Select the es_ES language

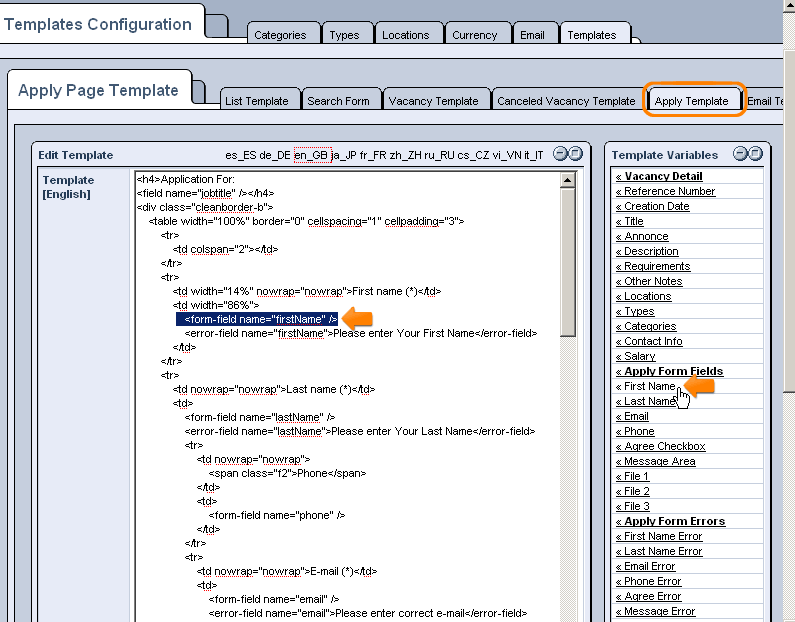tap(240, 155)
